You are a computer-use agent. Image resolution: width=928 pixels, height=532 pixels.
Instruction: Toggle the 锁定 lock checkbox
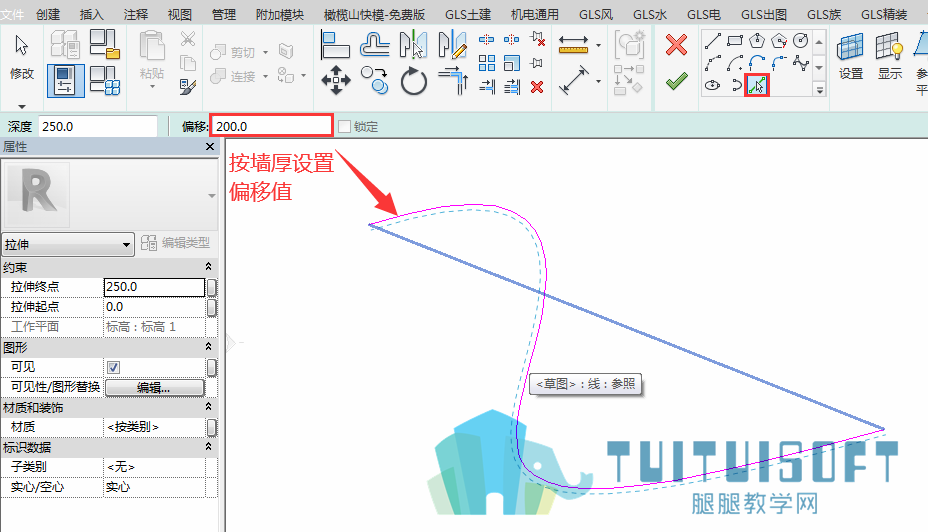point(344,127)
